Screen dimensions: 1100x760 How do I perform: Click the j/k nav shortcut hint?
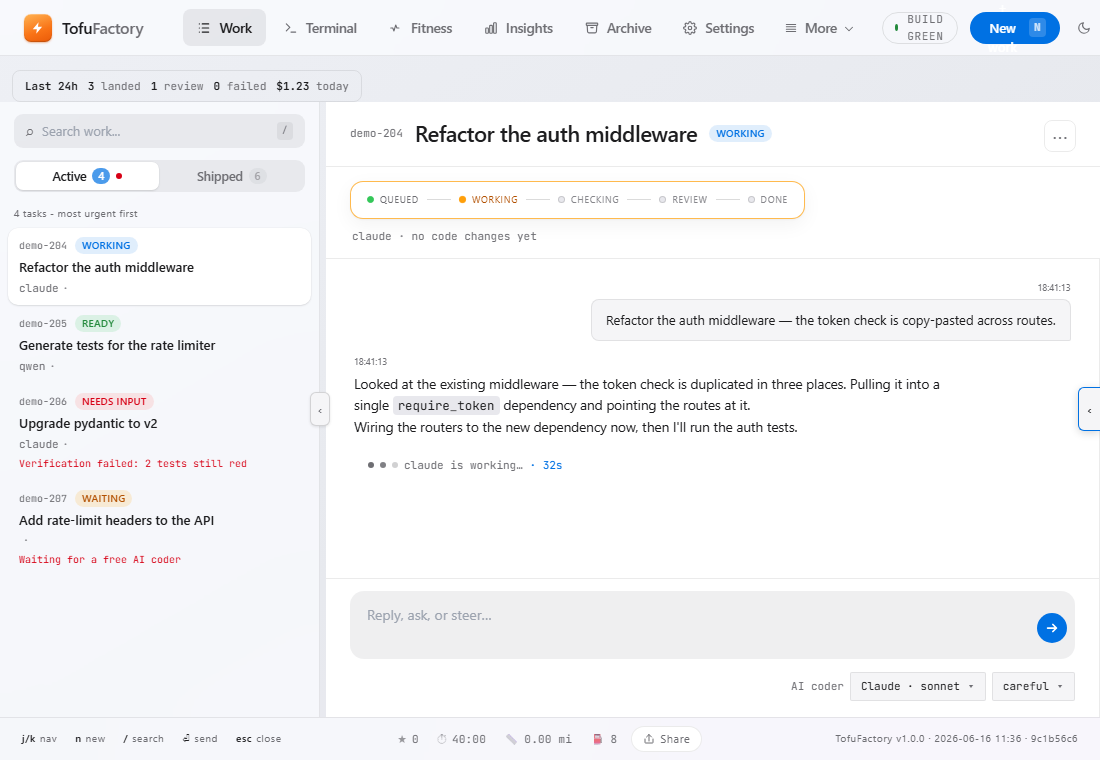click(x=39, y=739)
